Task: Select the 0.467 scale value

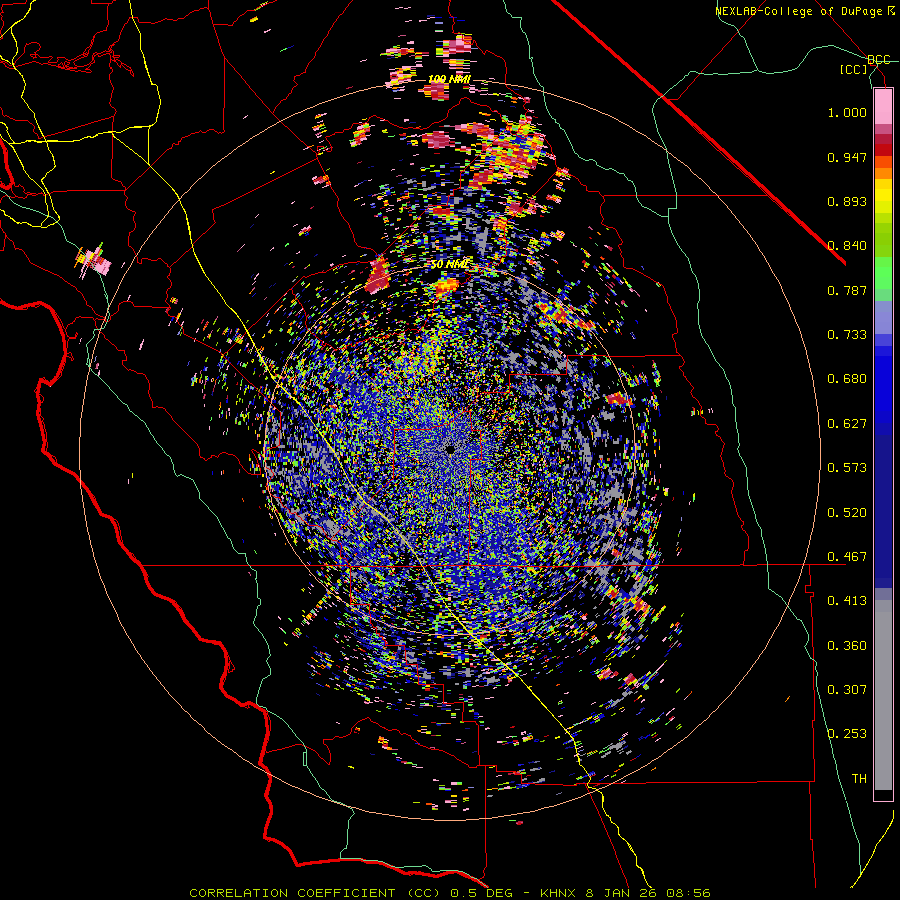Action: [847, 557]
